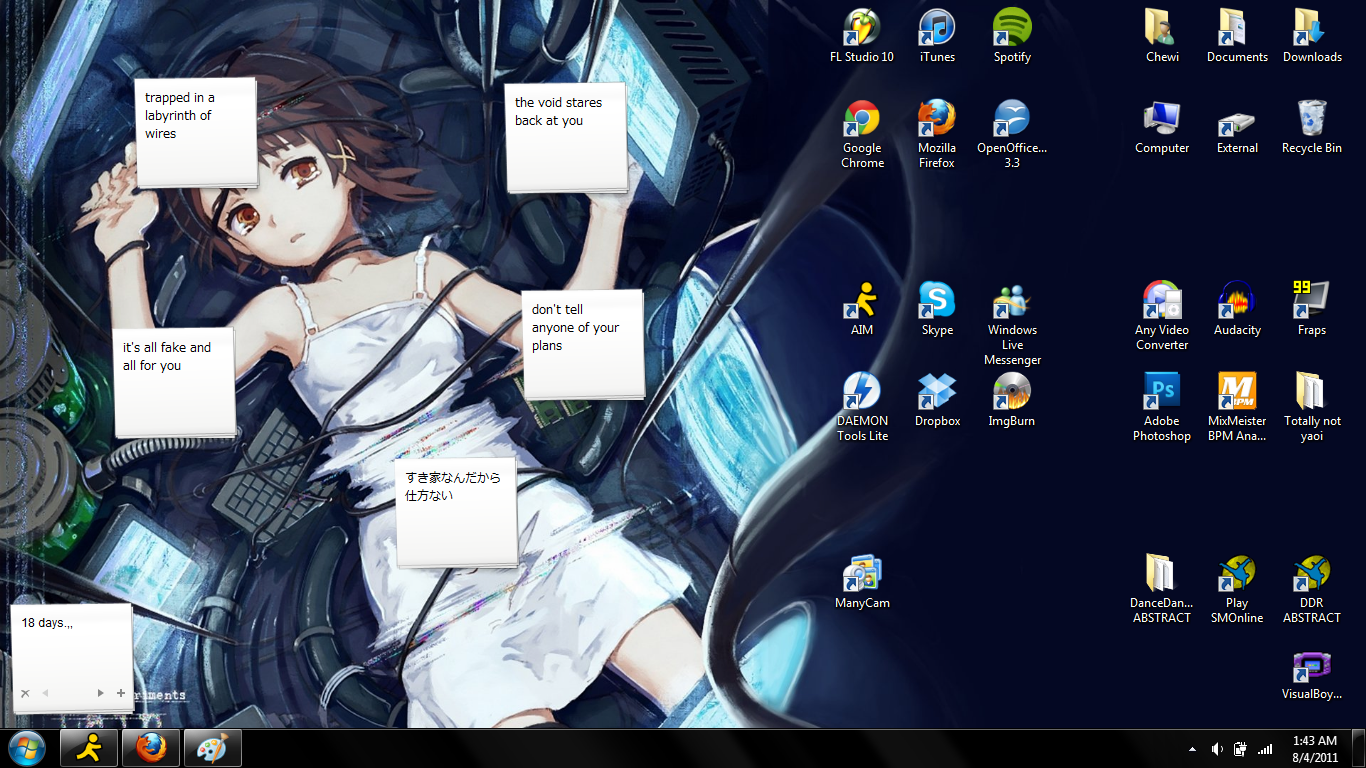Select the Fraps desktop icon
1366x768 pixels.
(x=1312, y=309)
